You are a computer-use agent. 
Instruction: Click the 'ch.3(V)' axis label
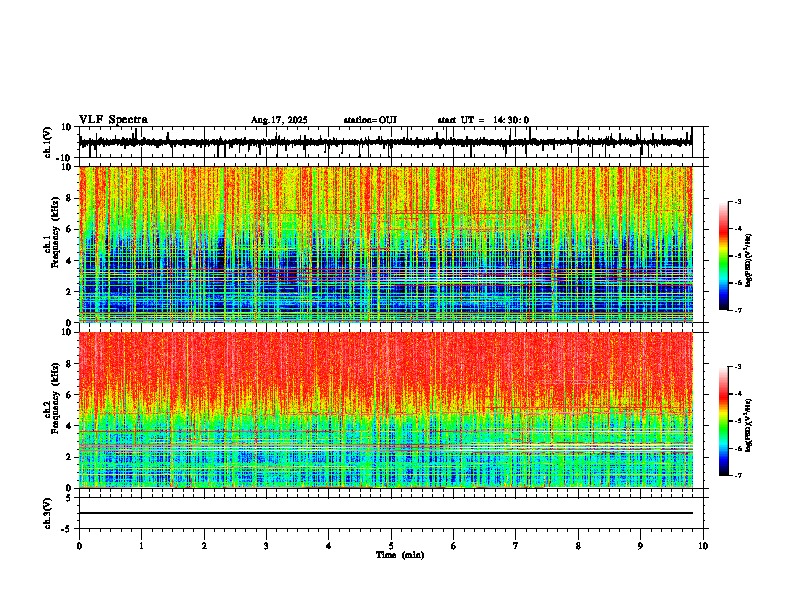point(48,513)
